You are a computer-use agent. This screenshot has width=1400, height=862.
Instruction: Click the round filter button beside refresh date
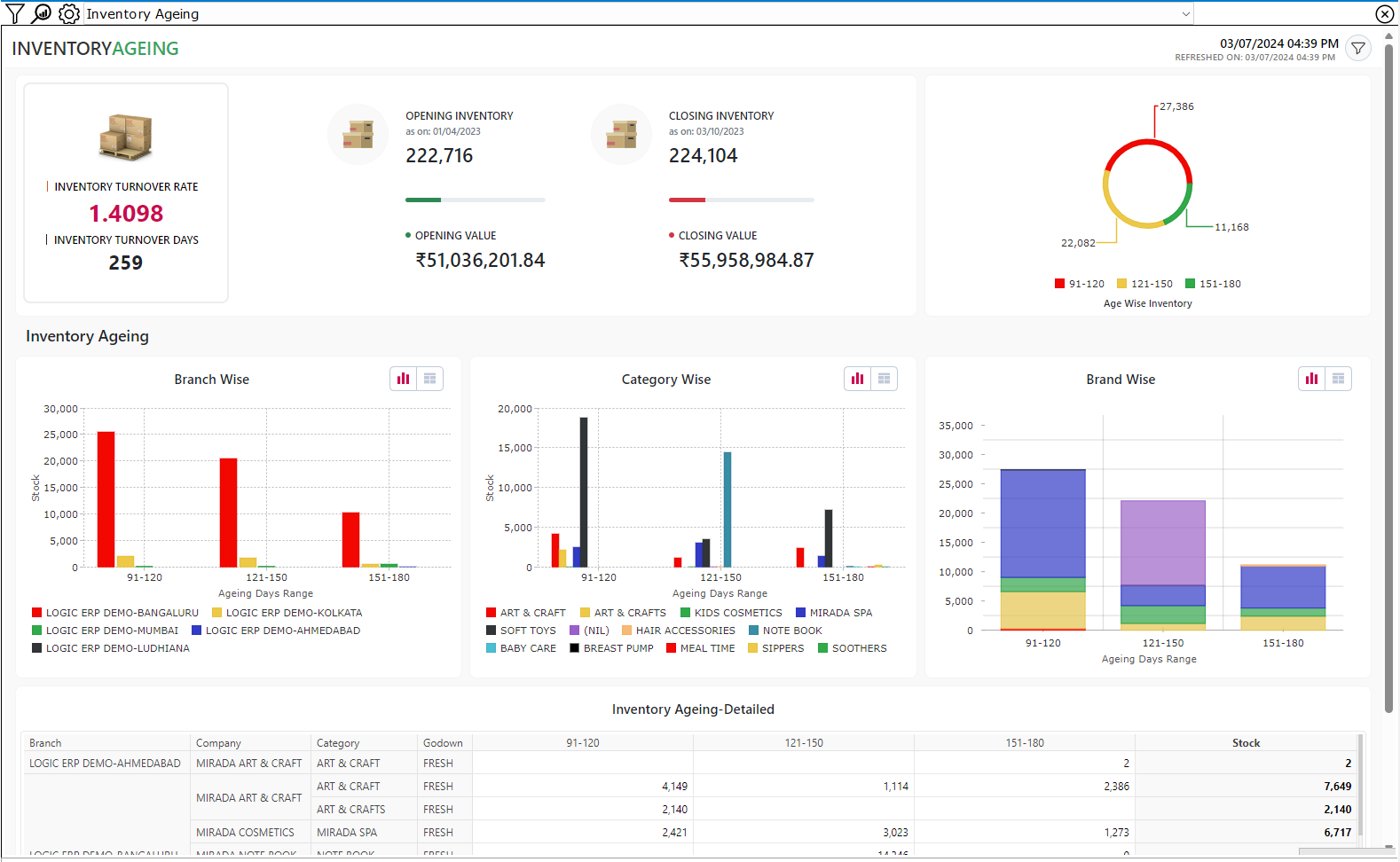[x=1357, y=49]
